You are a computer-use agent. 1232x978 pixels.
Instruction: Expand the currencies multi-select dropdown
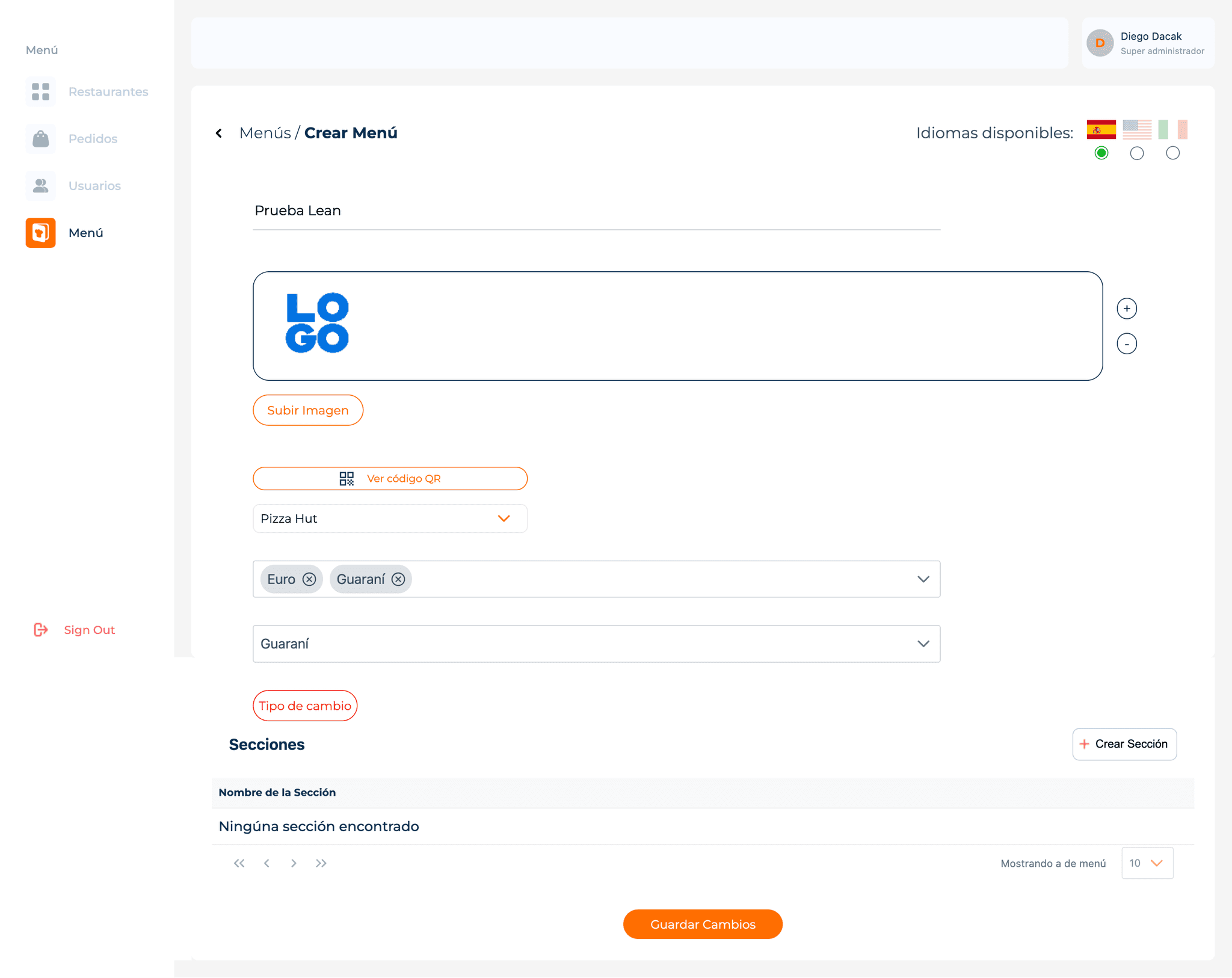pos(923,579)
